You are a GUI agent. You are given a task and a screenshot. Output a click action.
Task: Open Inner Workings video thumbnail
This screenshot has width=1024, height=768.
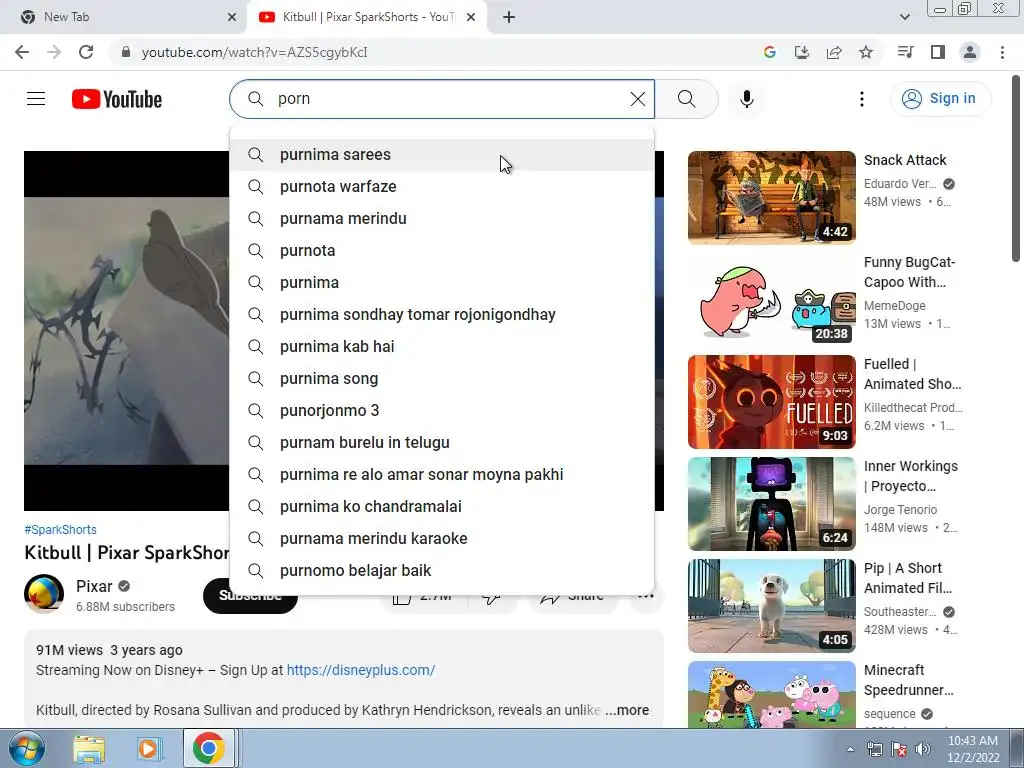click(x=771, y=504)
